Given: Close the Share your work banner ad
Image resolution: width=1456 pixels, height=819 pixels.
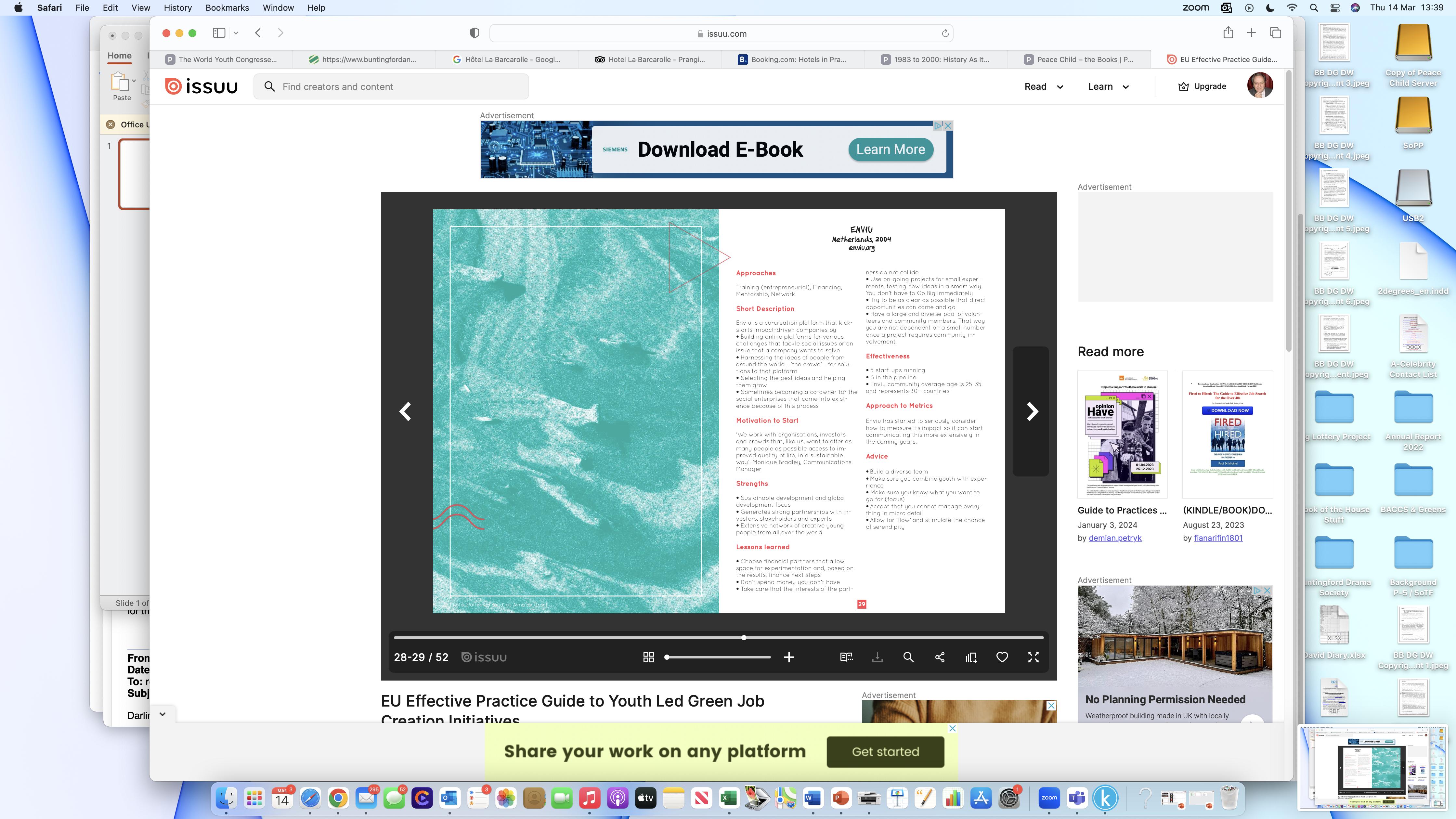Looking at the screenshot, I should (x=952, y=728).
